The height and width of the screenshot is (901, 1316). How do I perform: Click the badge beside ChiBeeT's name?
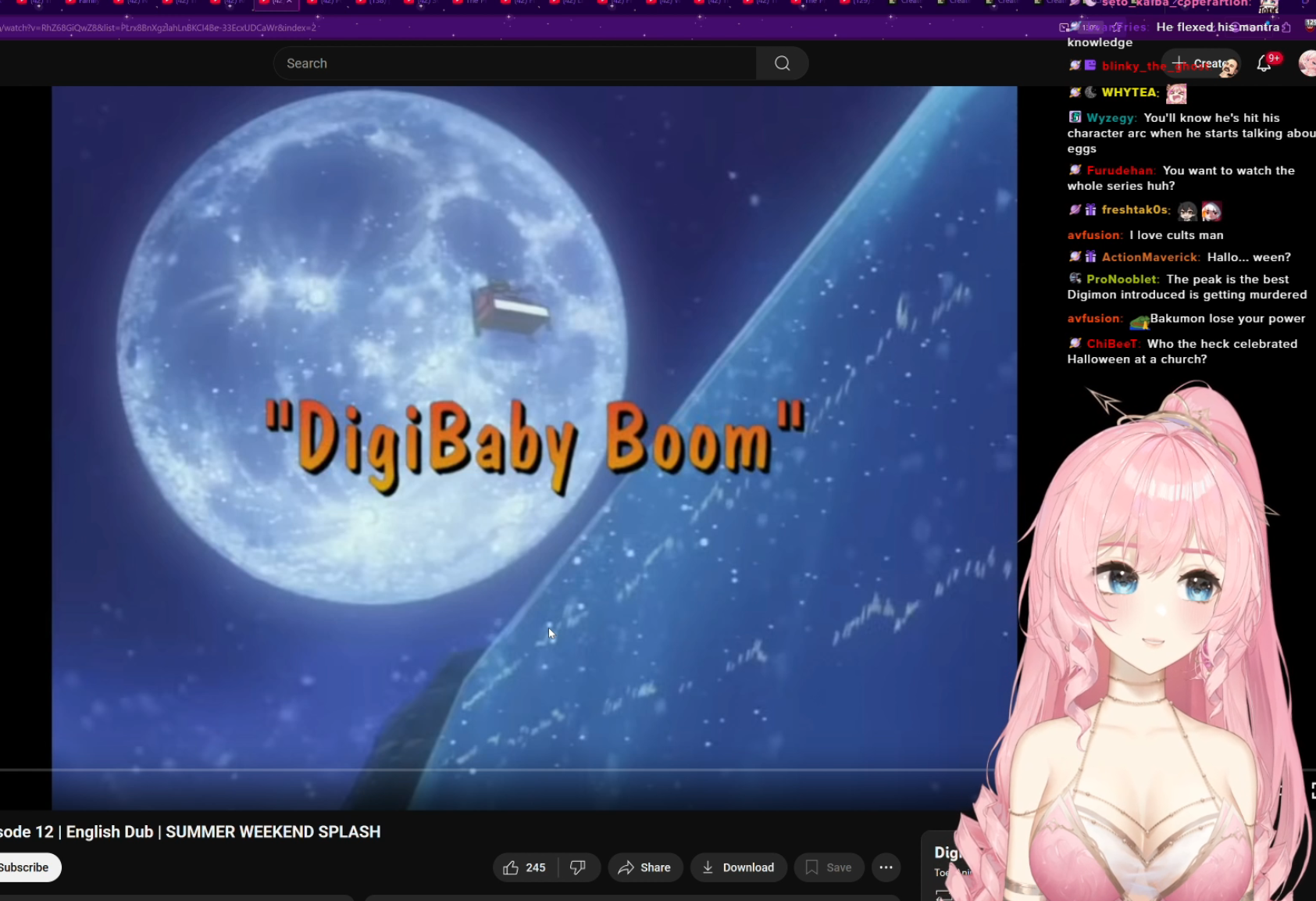click(x=1075, y=343)
